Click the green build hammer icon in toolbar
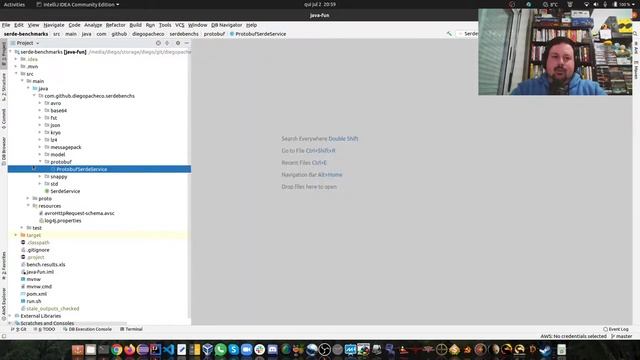Screen dimensions: 640x360 [449, 34]
